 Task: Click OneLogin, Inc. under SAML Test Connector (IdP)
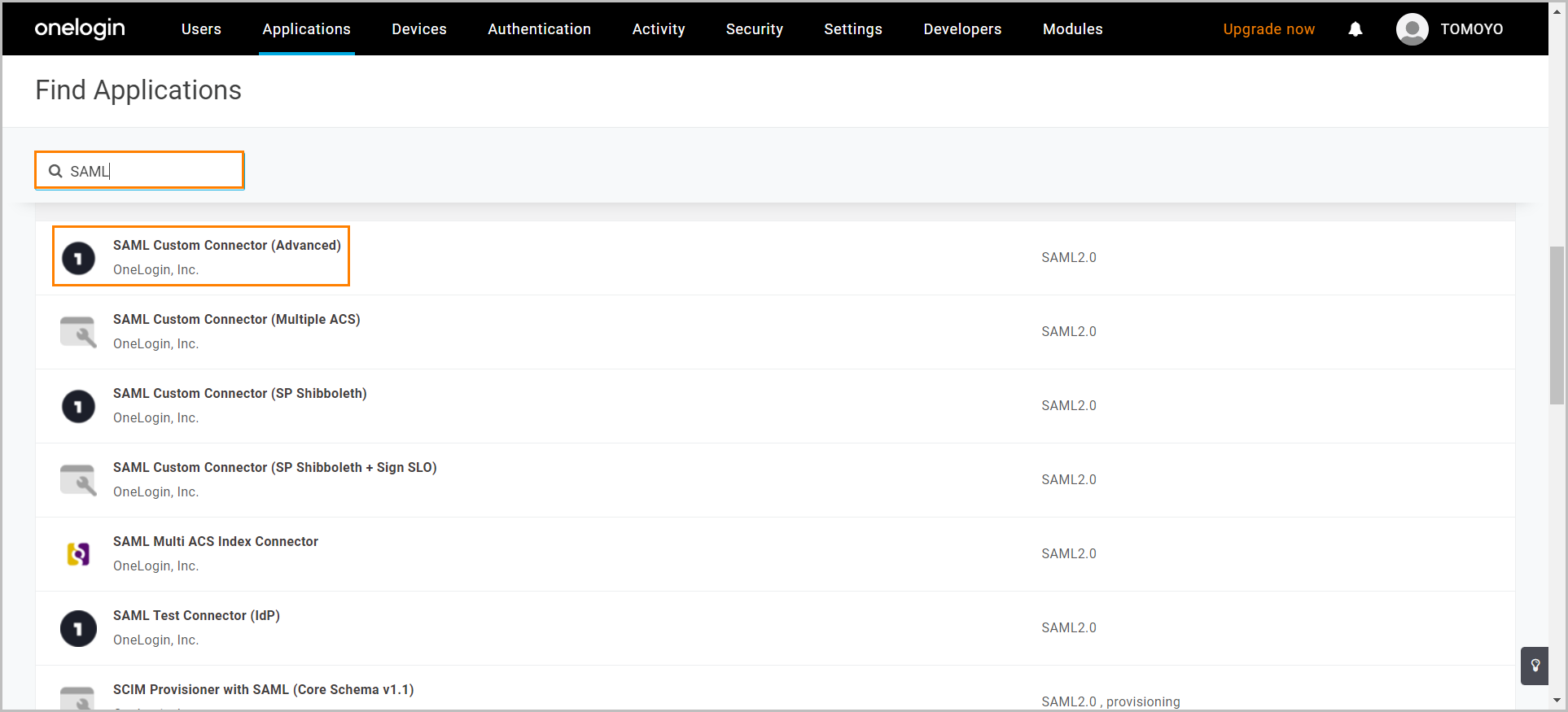(x=155, y=640)
